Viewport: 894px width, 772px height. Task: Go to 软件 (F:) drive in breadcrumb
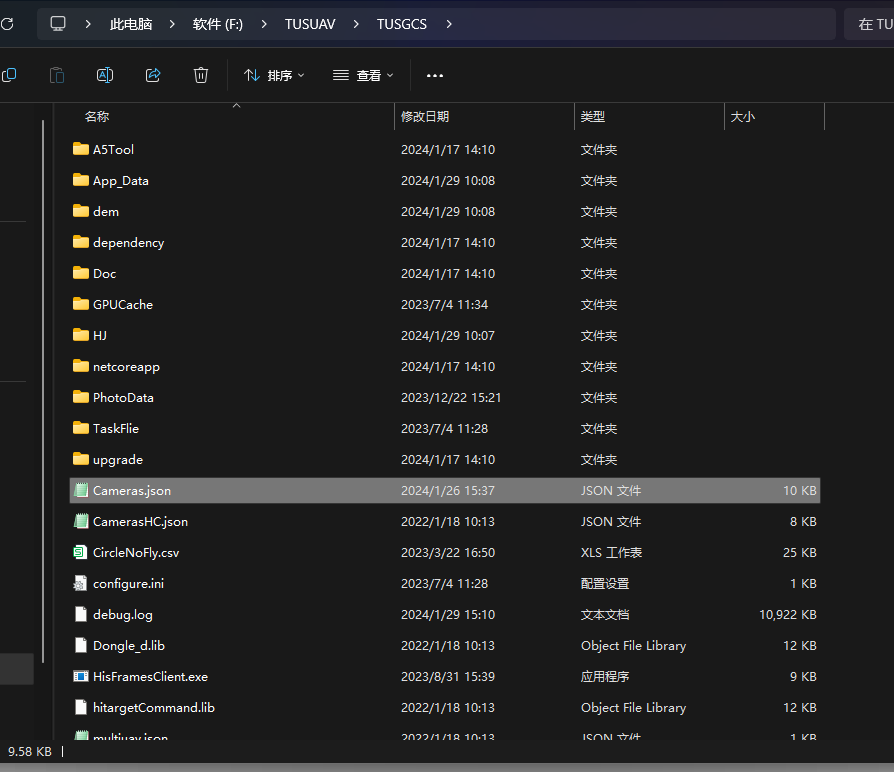click(x=218, y=24)
